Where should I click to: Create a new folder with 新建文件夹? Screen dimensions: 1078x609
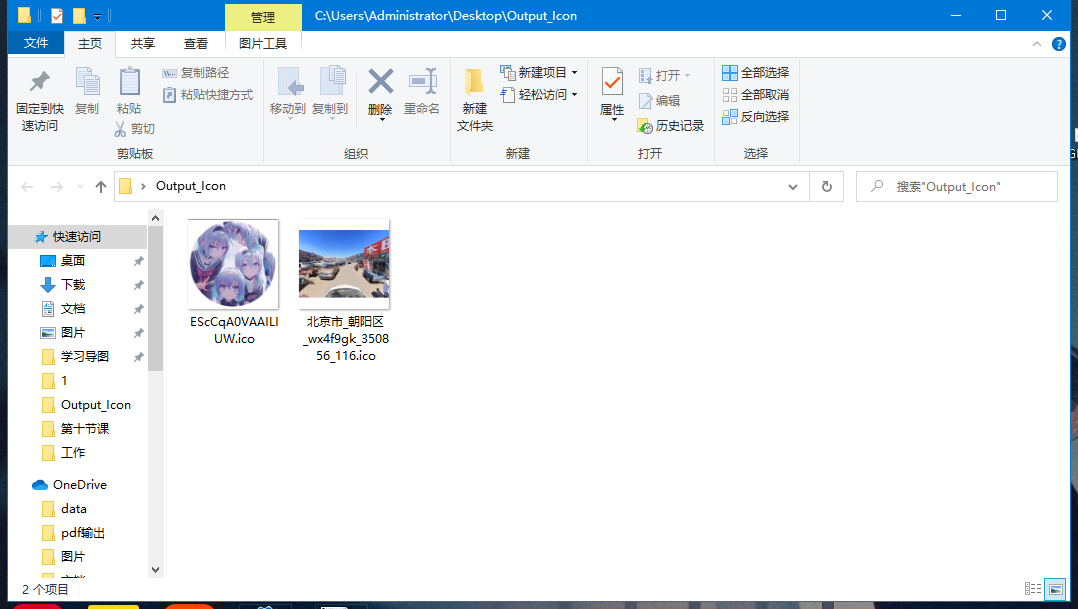click(474, 100)
